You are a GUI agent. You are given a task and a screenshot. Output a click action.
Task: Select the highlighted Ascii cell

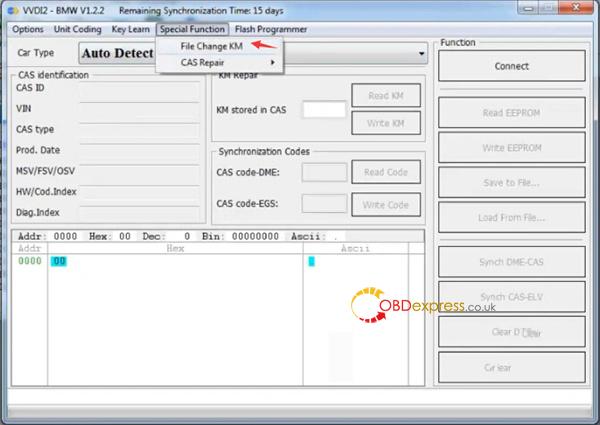click(x=311, y=261)
